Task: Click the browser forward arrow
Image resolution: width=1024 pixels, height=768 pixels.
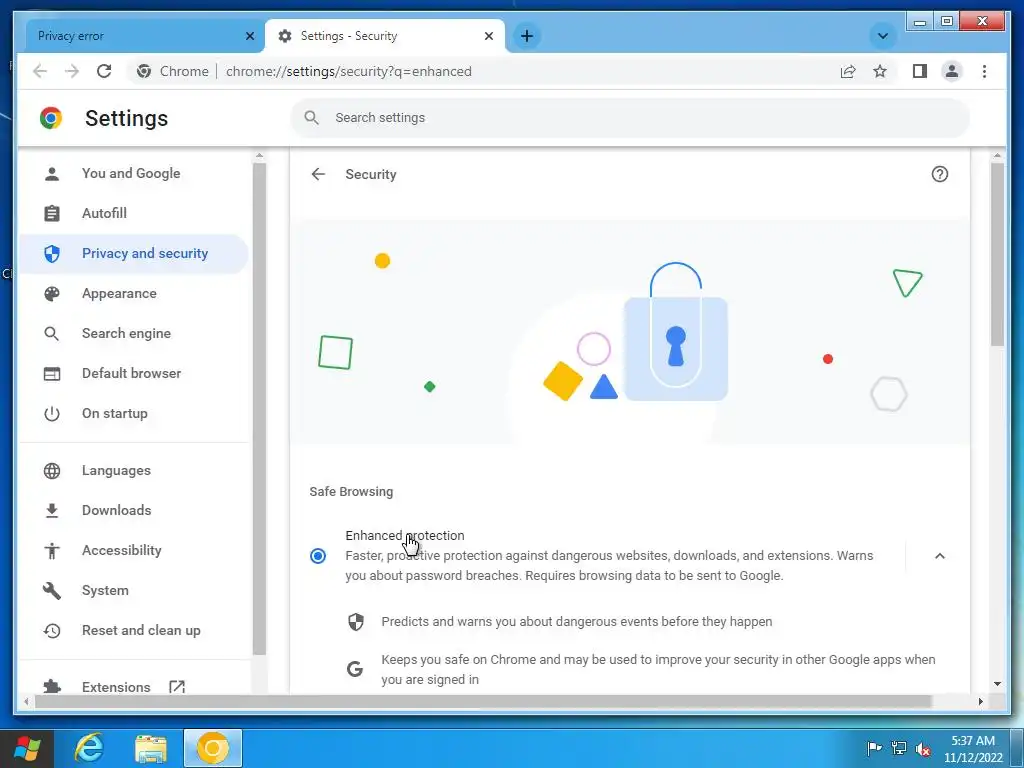Action: [x=72, y=71]
